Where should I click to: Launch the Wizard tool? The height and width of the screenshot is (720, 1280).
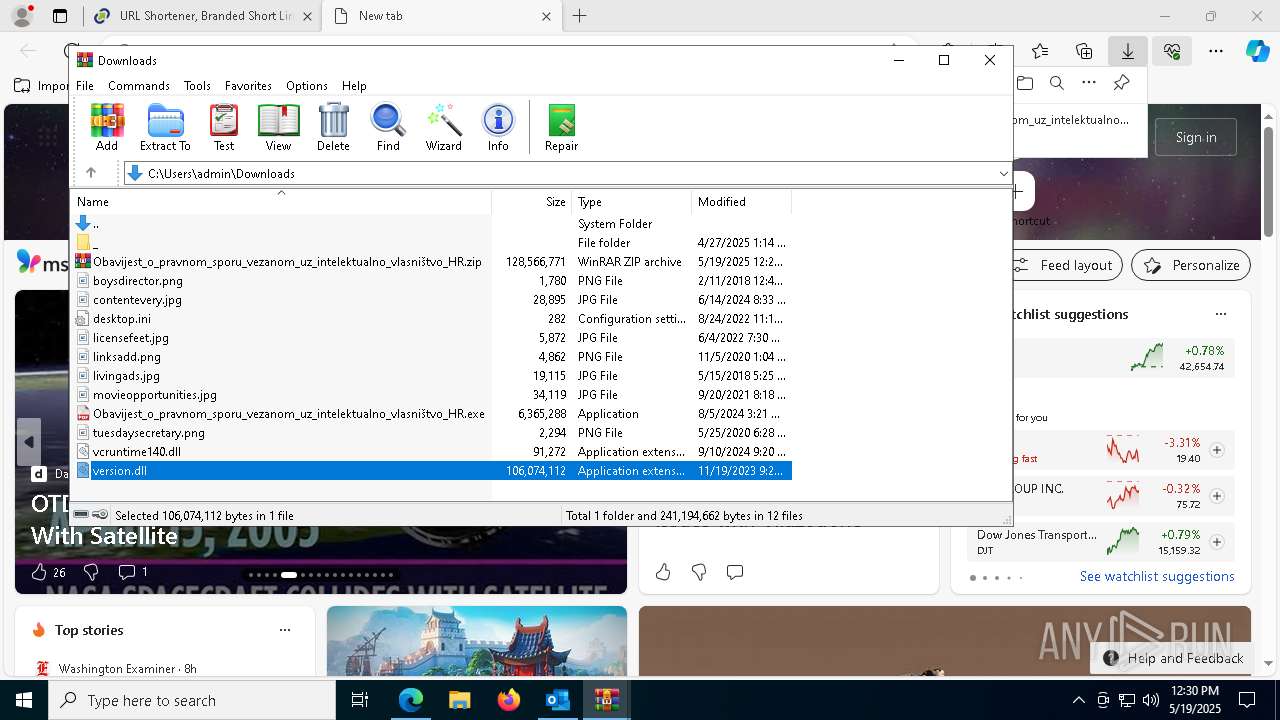(x=443, y=127)
